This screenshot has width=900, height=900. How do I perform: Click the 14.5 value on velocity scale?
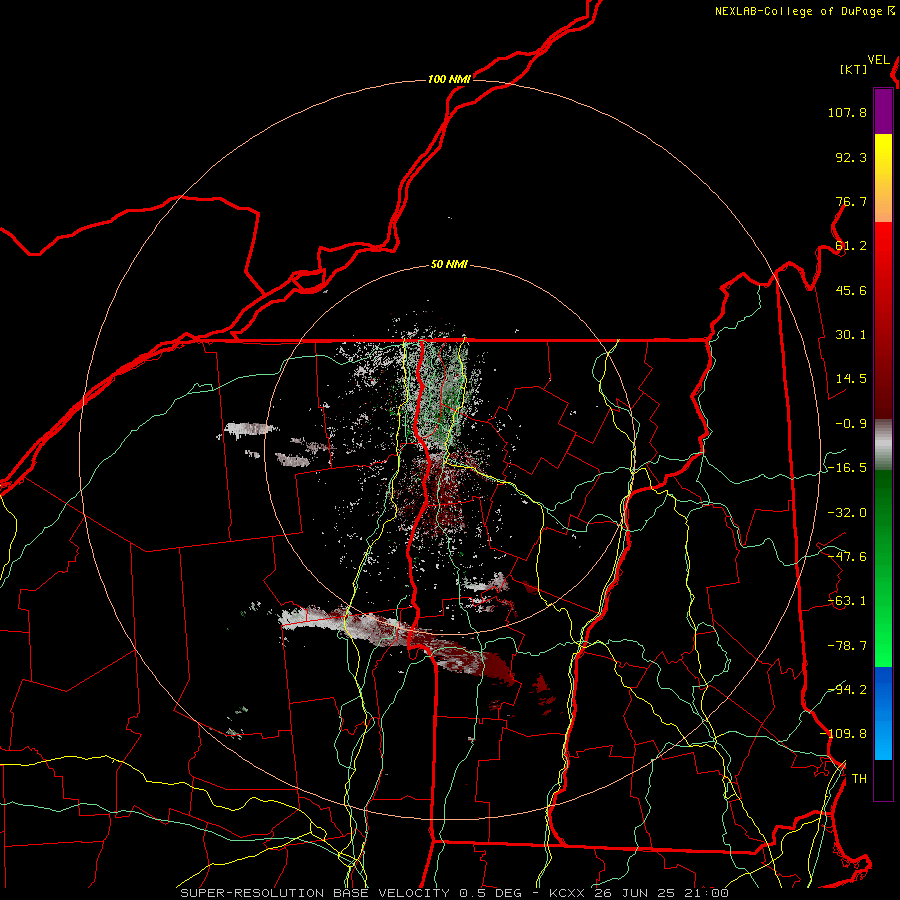click(x=851, y=379)
